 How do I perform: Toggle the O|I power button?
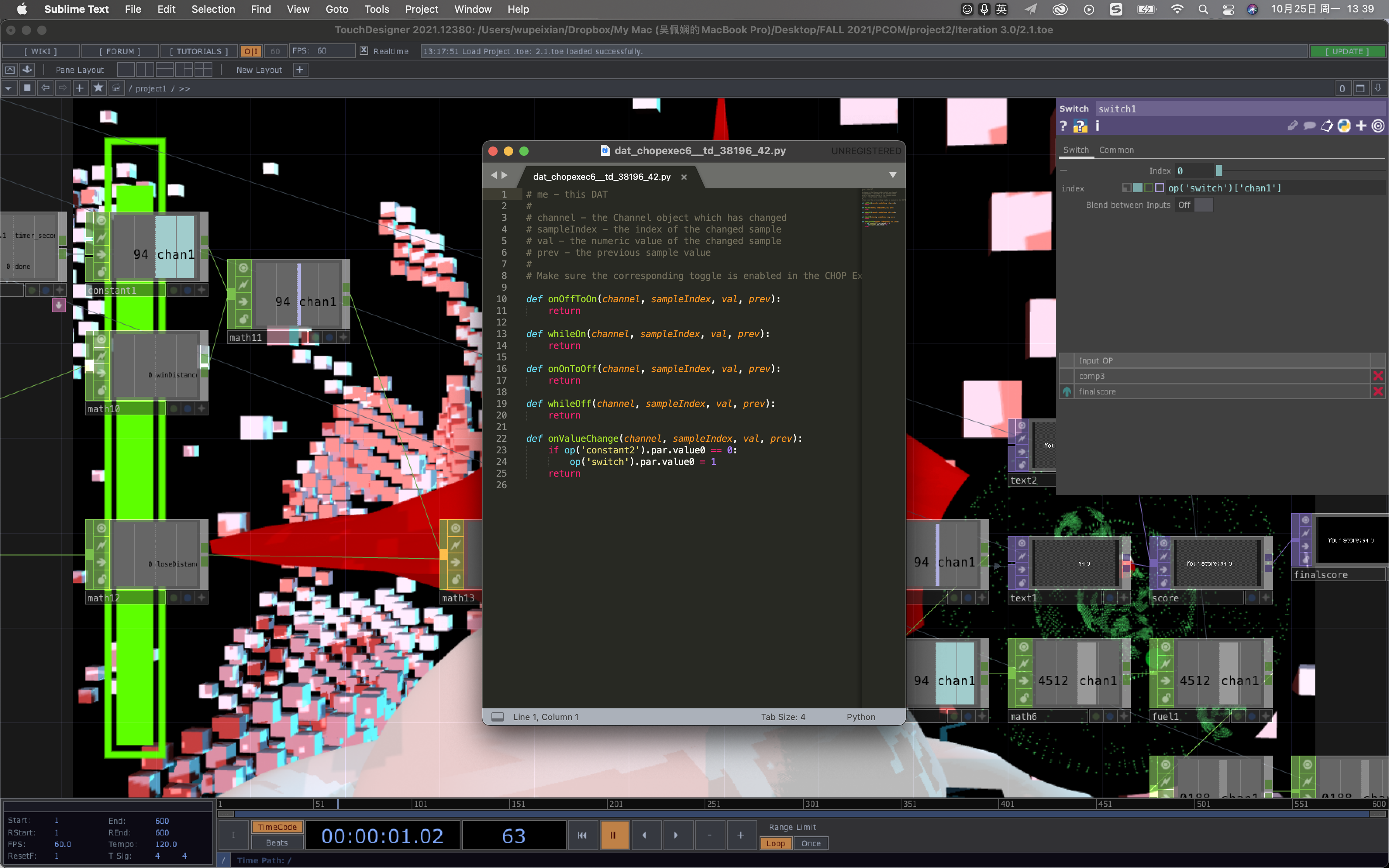pyautogui.click(x=251, y=51)
